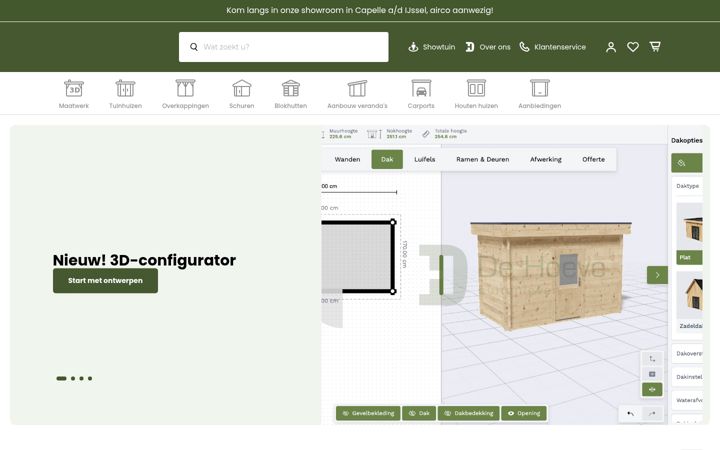Viewport: 720px width, 450px height.
Task: Click the showroom announcement banner text
Action: pyautogui.click(x=360, y=10)
